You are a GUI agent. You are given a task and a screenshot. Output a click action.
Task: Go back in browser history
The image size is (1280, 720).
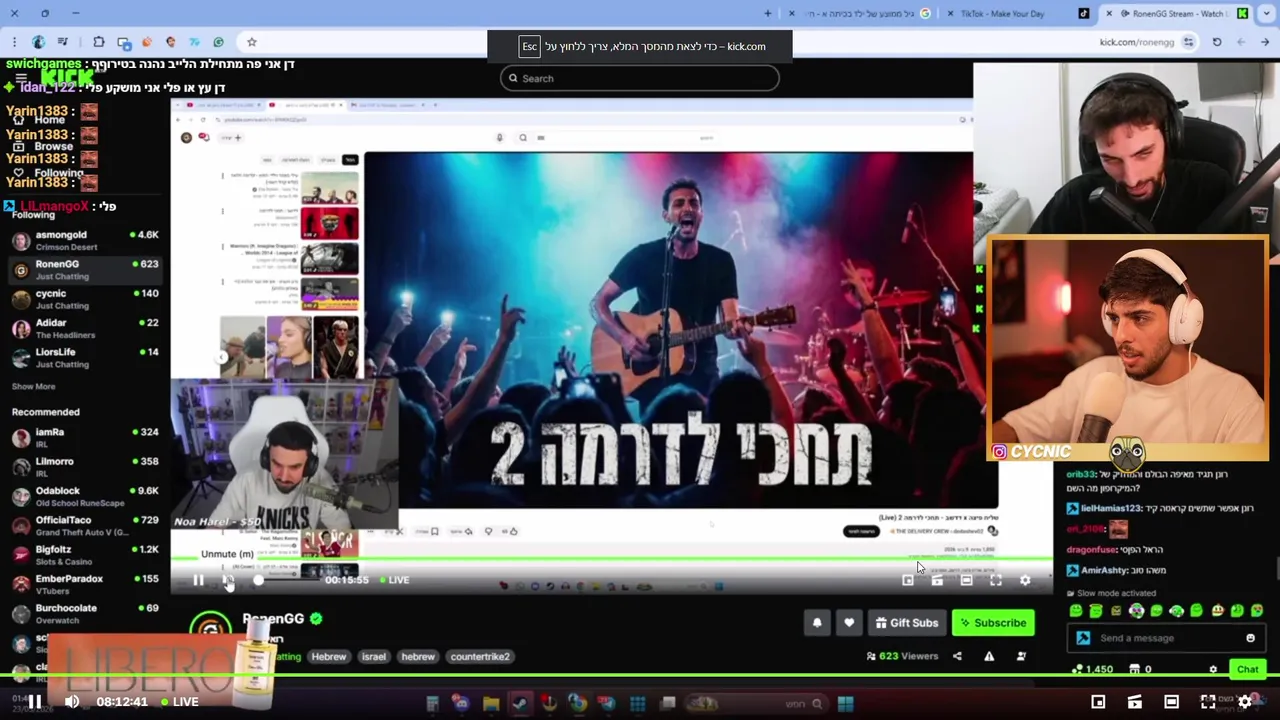1265,42
